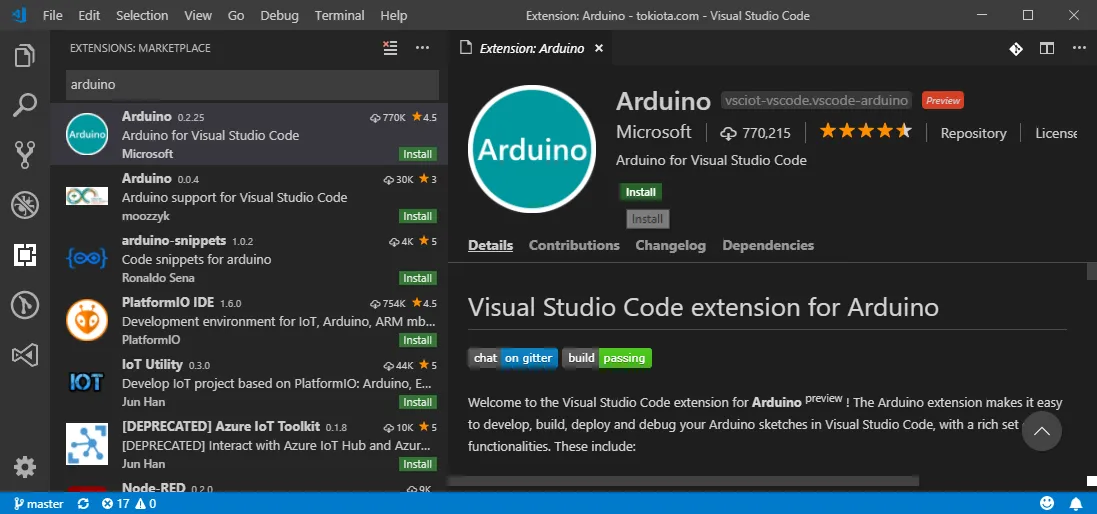Click the green Install button in detail page
The width and height of the screenshot is (1097, 514).
pyautogui.click(x=640, y=192)
